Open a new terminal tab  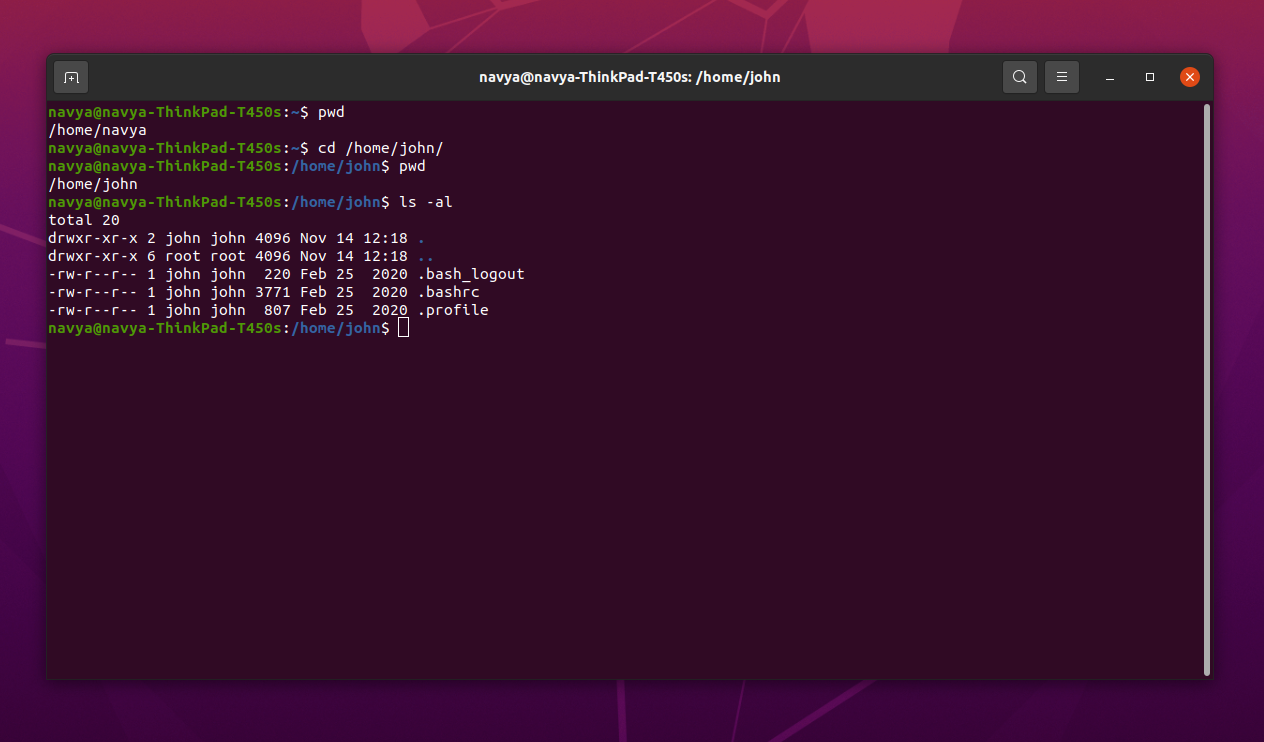70,76
